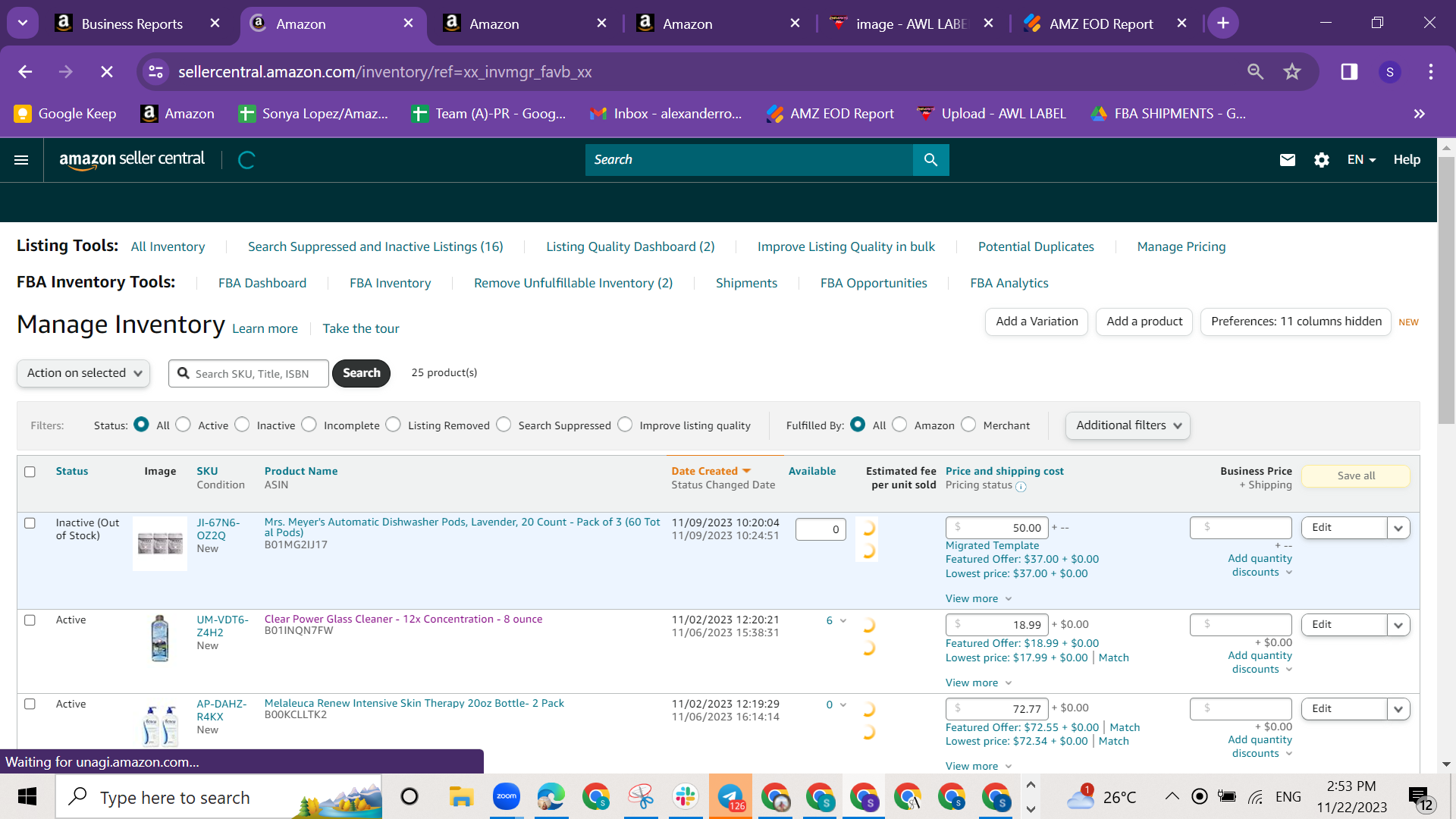Screen dimensions: 1456x819
Task: Go back using browser back arrow
Action: tap(25, 72)
